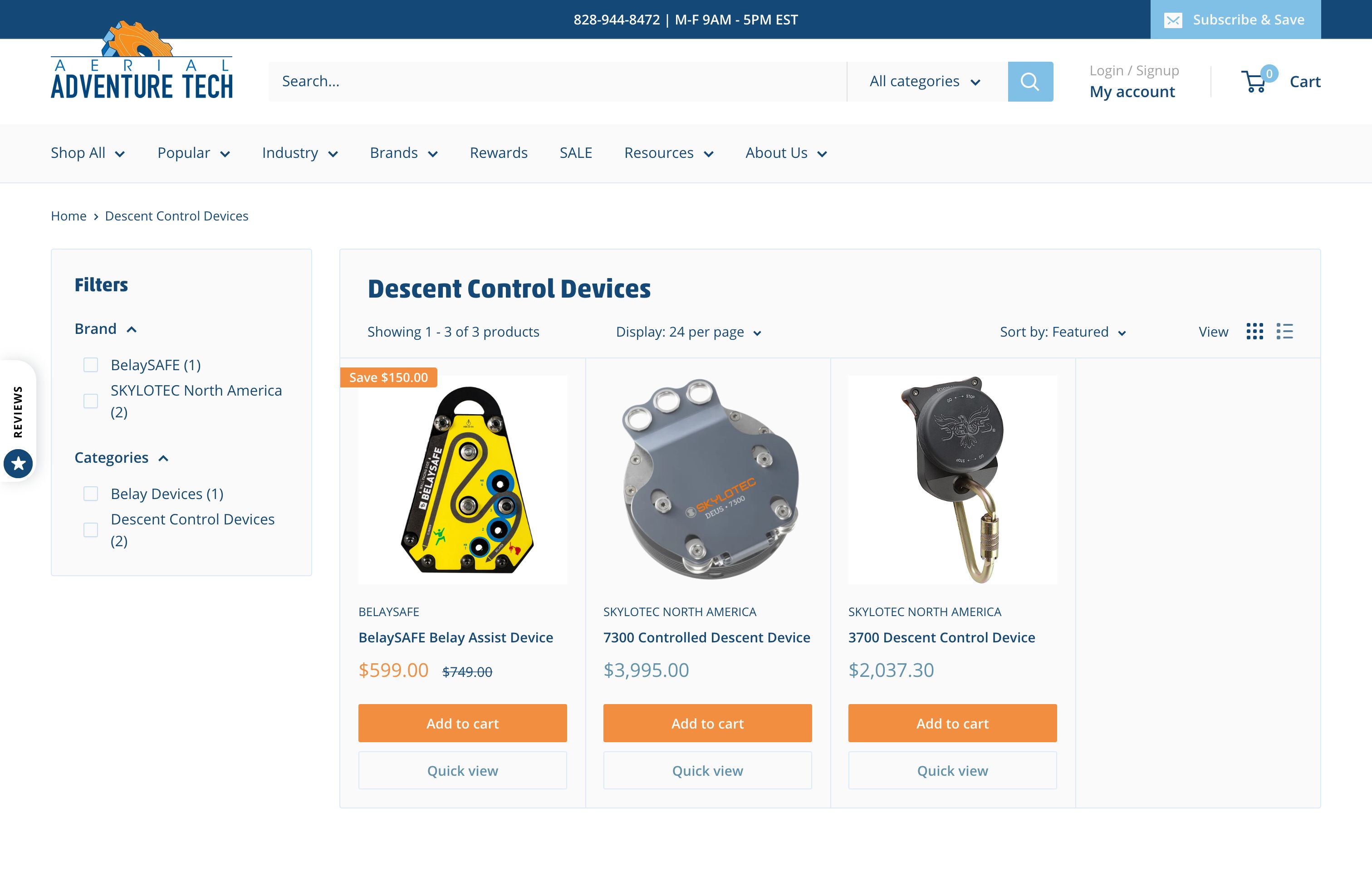Quick view the 3700 Descent Control Device
This screenshot has height=891, width=1372.
[952, 770]
